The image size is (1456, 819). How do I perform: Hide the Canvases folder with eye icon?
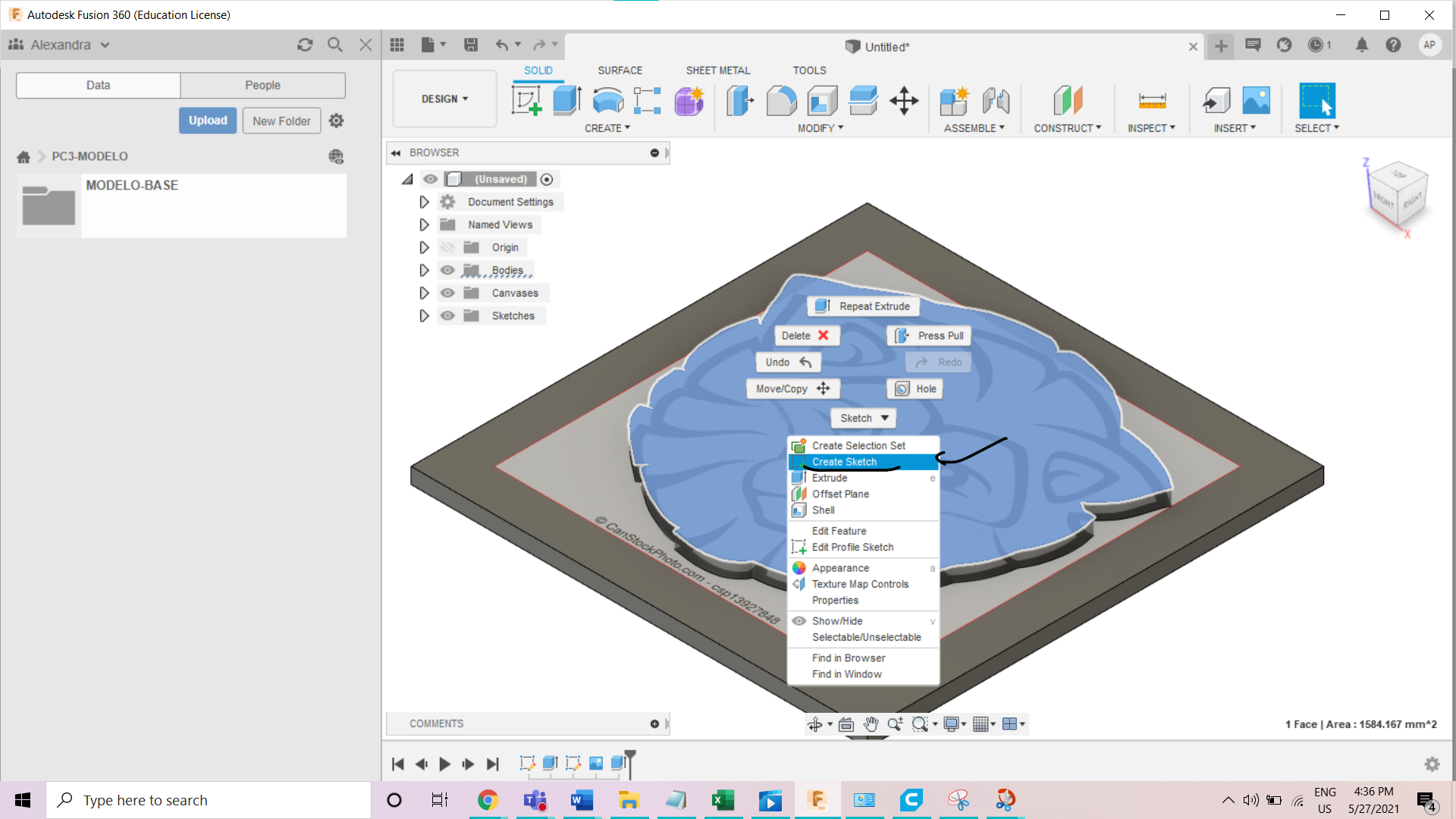[x=447, y=293]
